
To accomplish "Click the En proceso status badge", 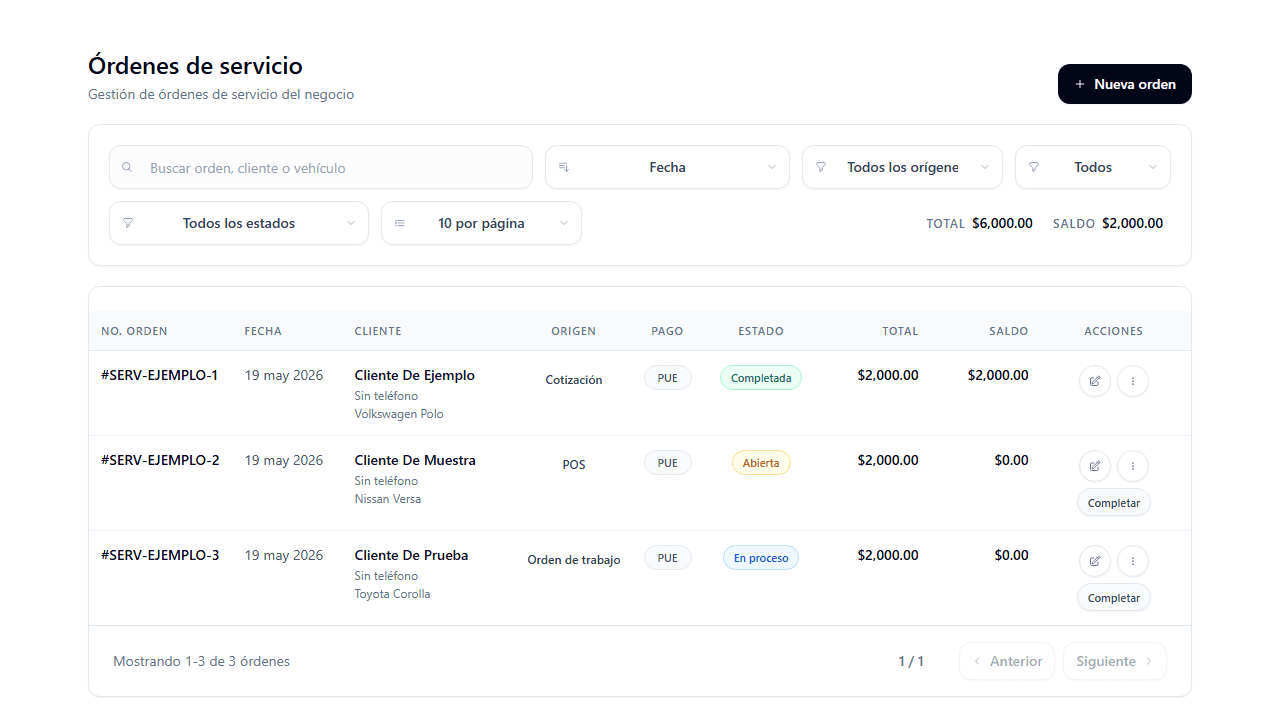I will click(x=761, y=558).
